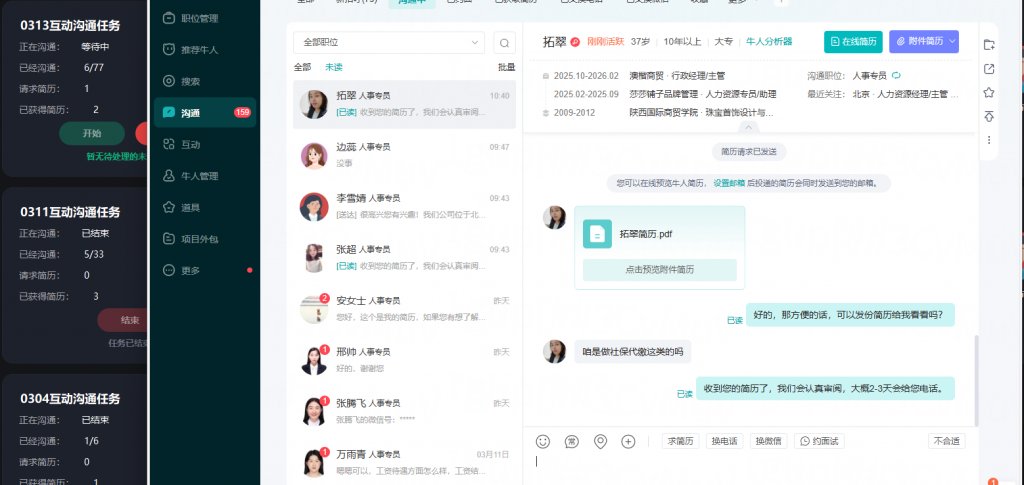Click the add-to-folder icon in right sidebar

coord(989,45)
